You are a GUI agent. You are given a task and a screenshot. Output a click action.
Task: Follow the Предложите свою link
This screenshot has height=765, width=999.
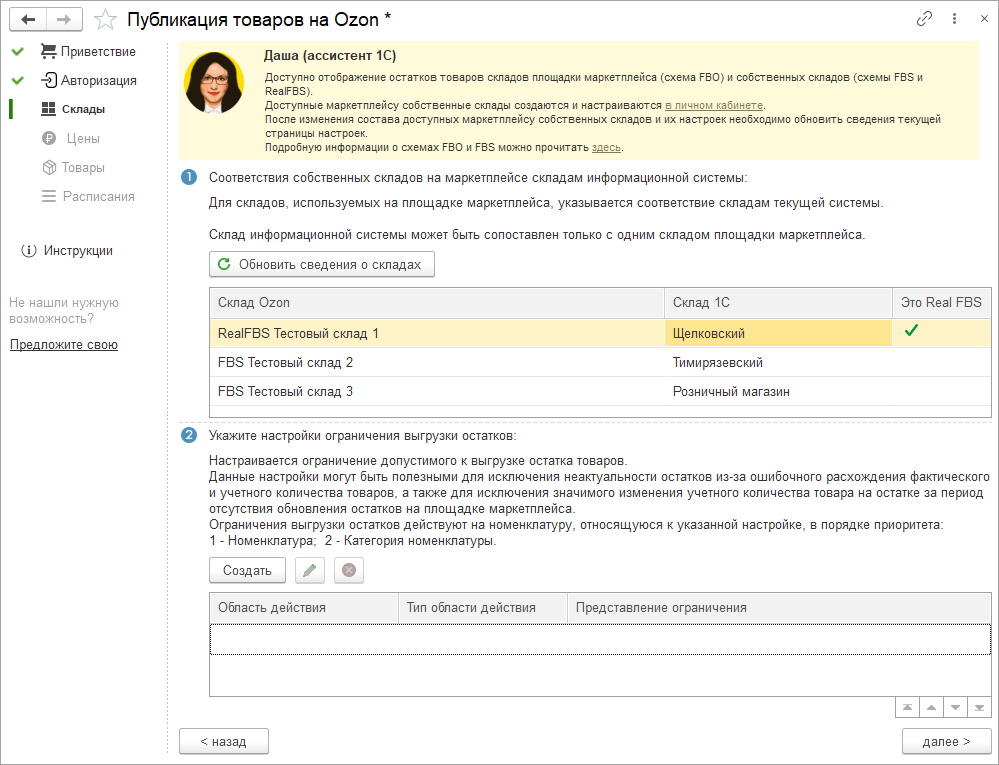click(x=64, y=345)
